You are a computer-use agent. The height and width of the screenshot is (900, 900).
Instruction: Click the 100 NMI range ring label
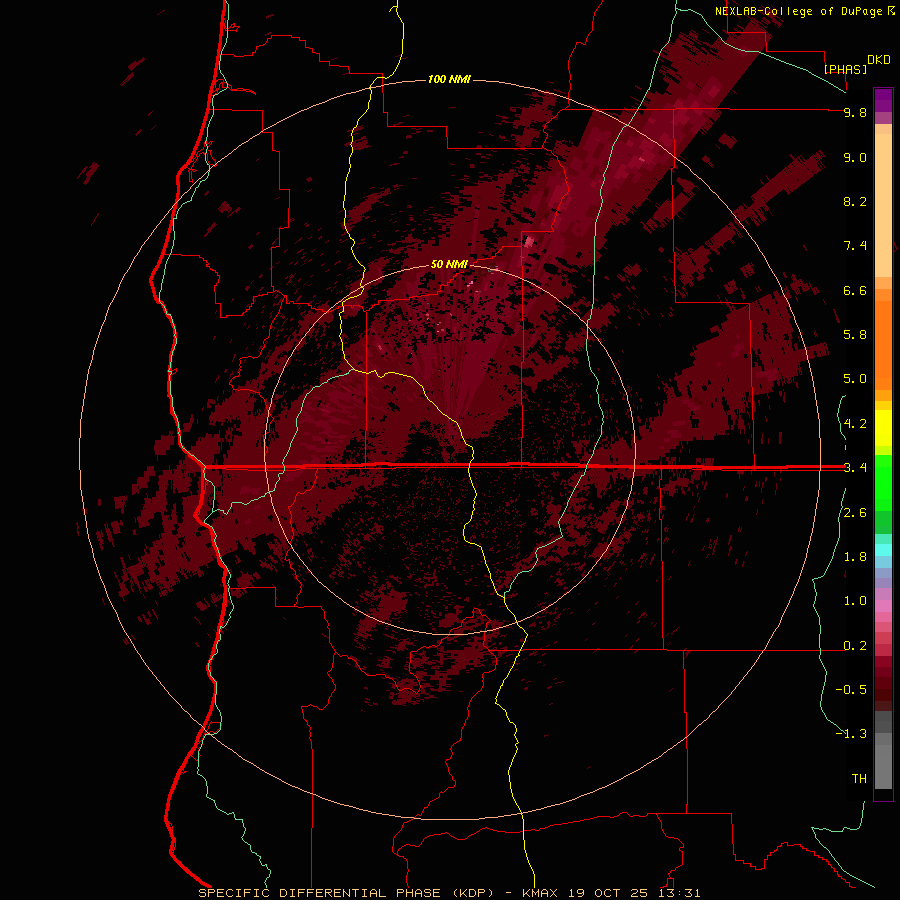[449, 79]
